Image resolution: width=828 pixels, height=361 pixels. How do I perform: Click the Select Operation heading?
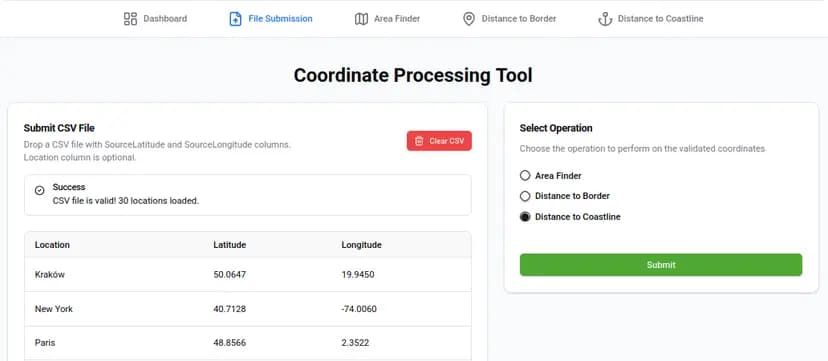[x=556, y=128]
